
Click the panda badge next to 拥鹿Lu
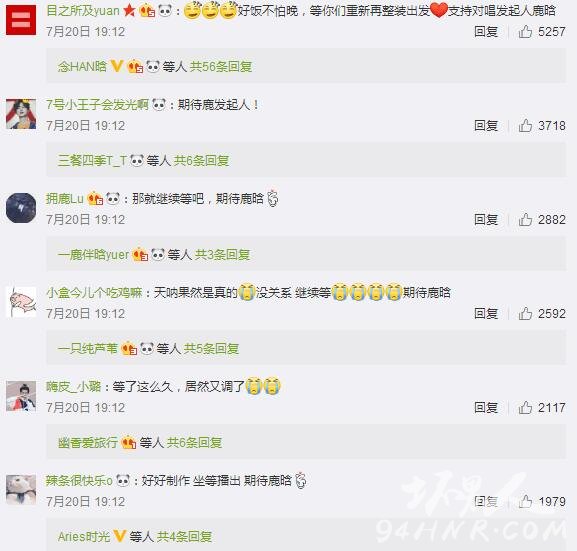(x=113, y=198)
